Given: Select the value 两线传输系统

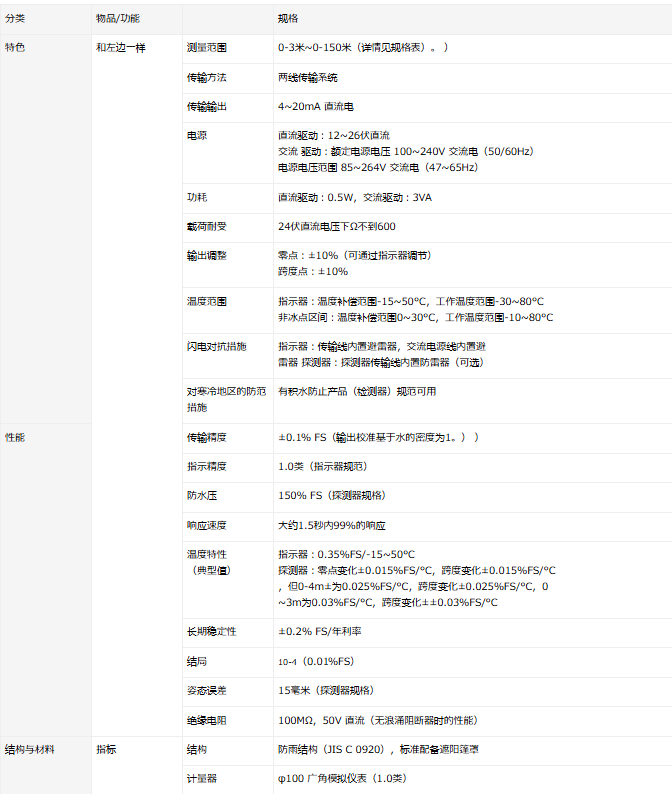Looking at the screenshot, I should (x=307, y=77).
